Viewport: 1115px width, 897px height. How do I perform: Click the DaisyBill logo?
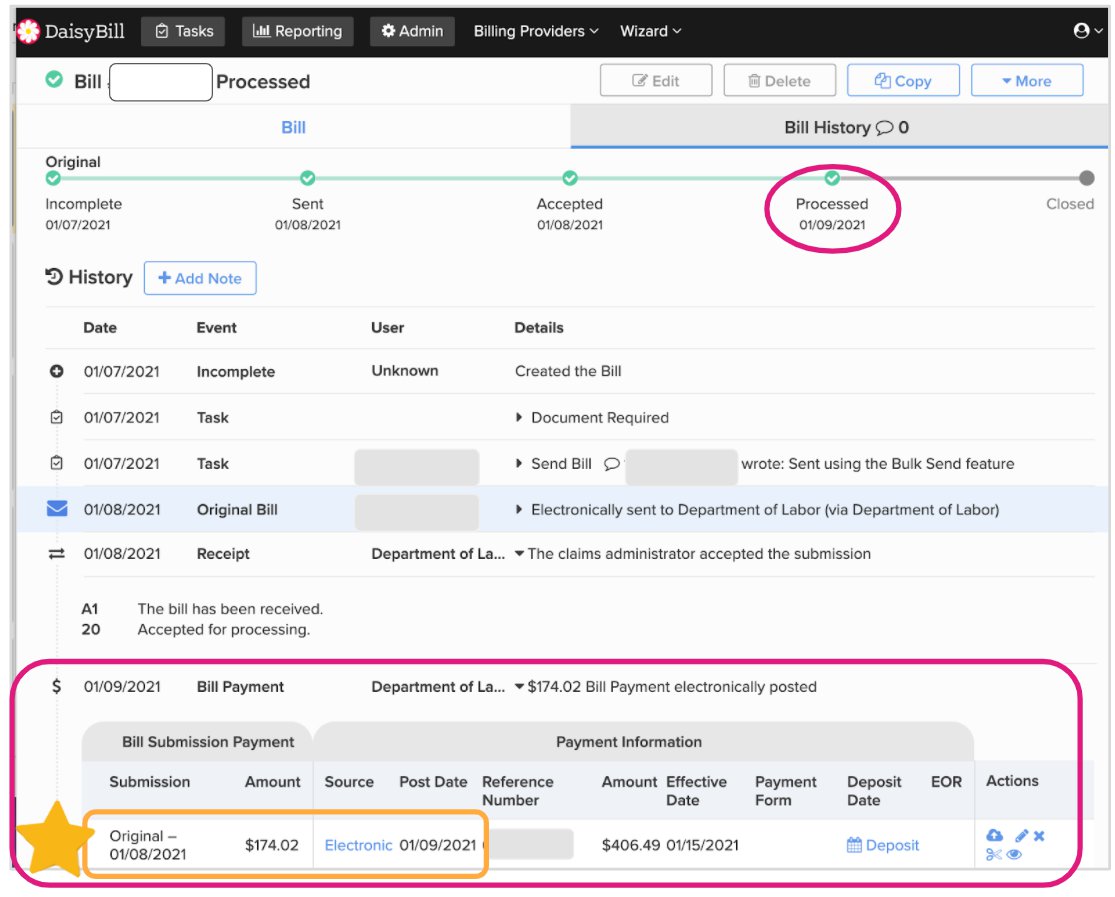[x=71, y=31]
